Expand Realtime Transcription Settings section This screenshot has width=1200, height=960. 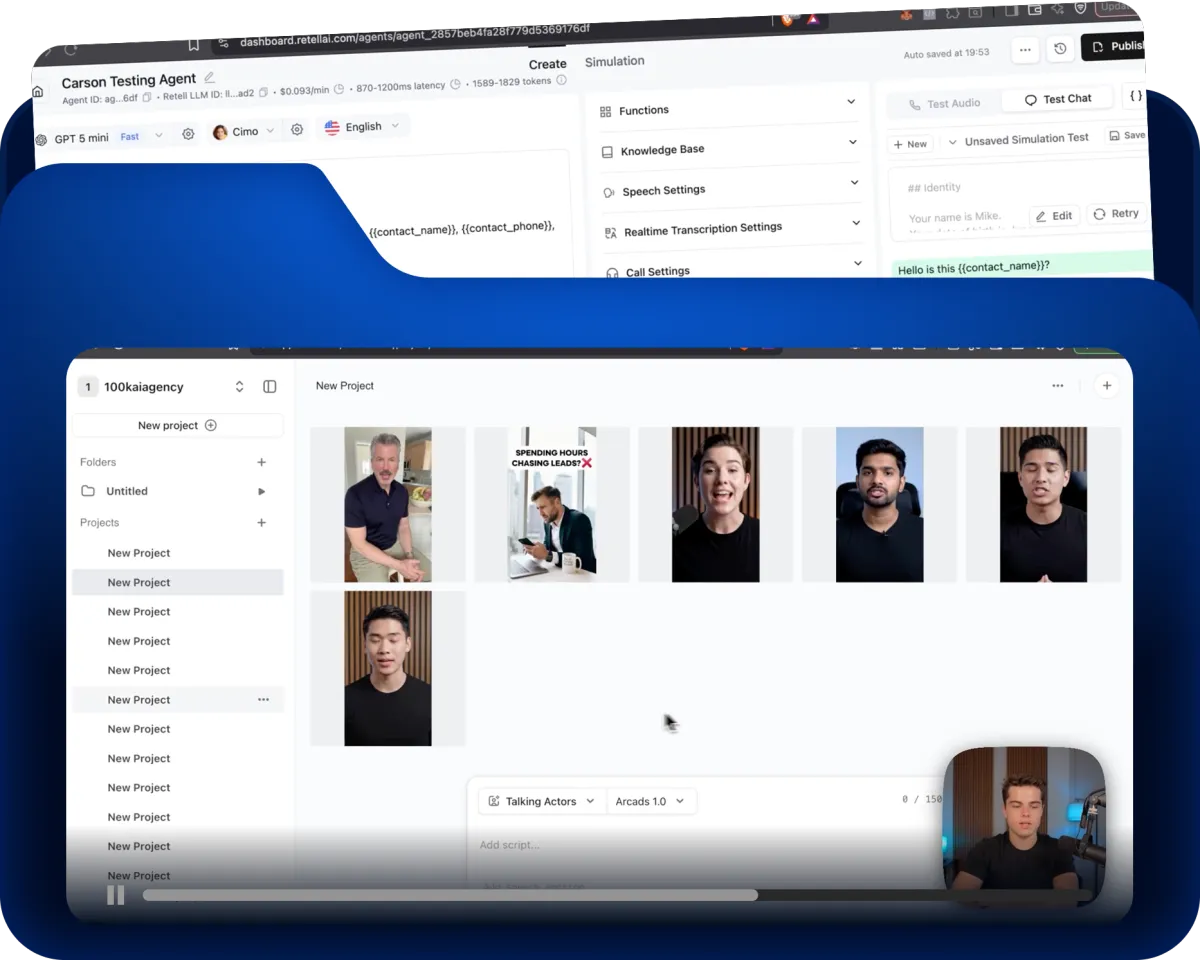point(731,227)
